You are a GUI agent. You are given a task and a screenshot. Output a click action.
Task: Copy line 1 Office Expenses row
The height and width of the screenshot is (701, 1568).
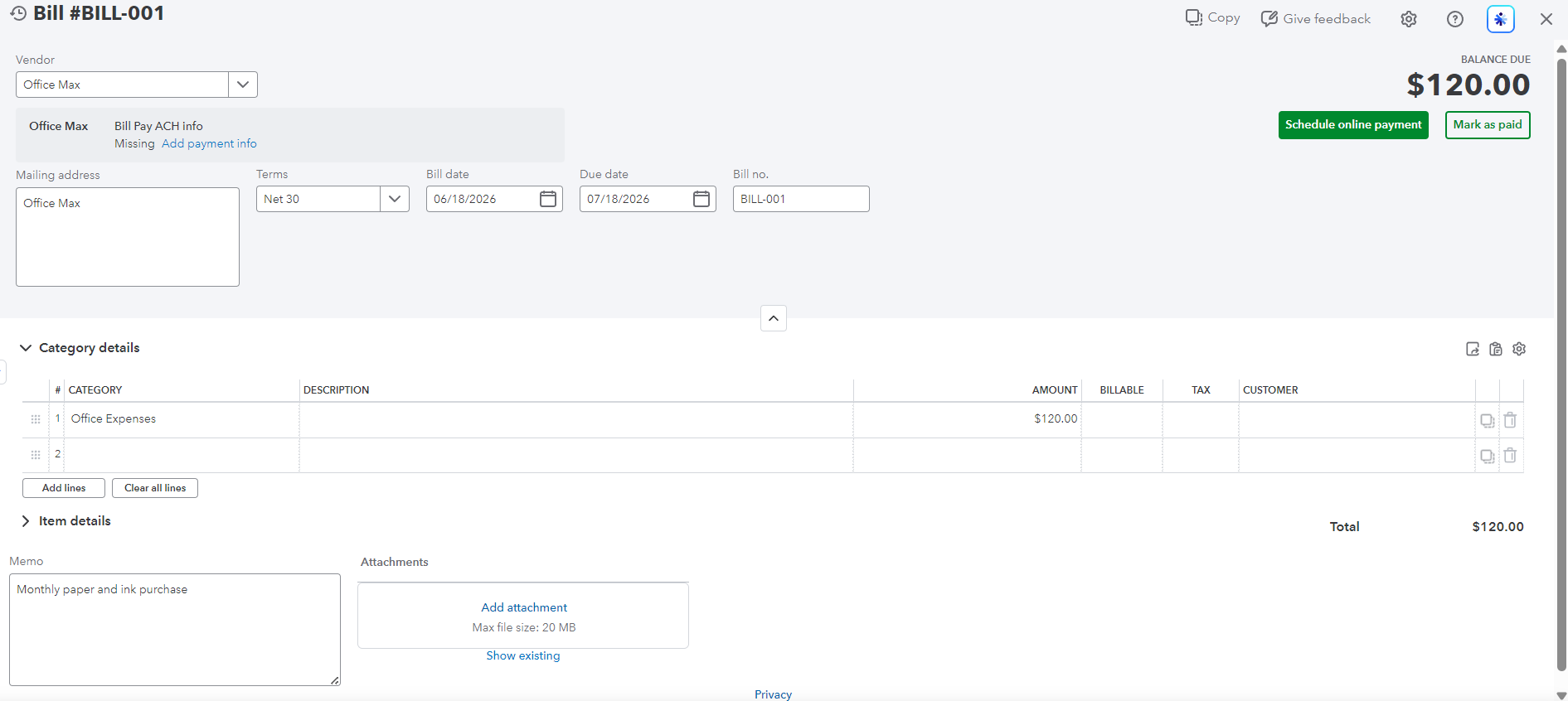pyautogui.click(x=1488, y=420)
